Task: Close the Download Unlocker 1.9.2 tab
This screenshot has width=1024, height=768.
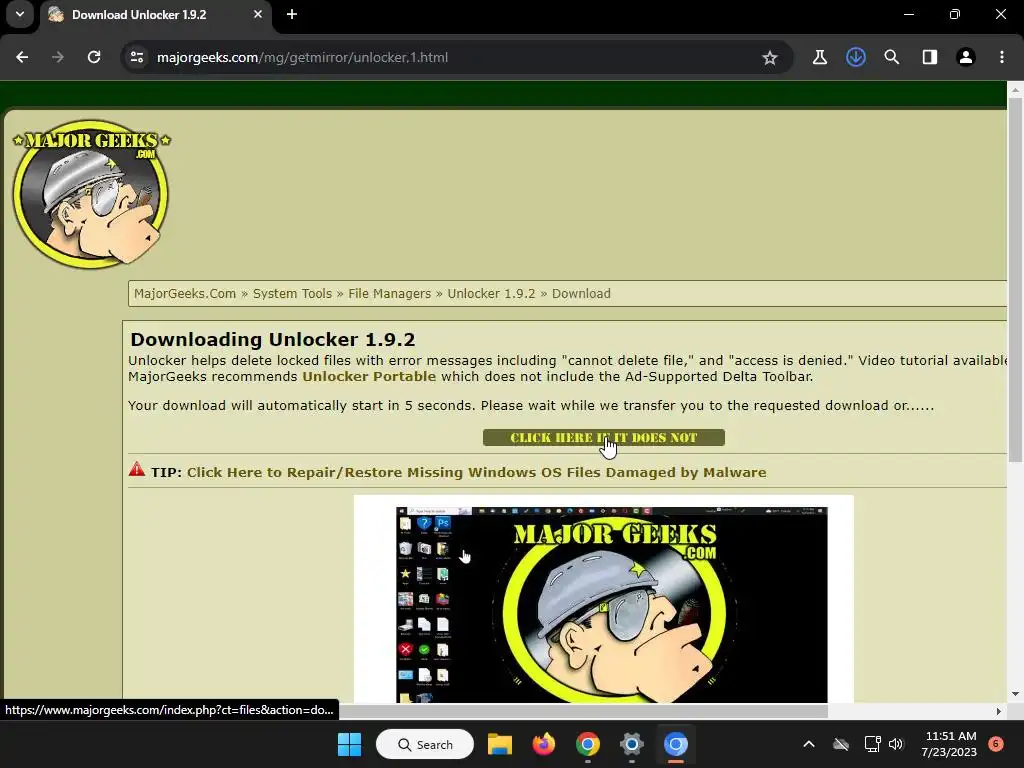Action: 258,14
